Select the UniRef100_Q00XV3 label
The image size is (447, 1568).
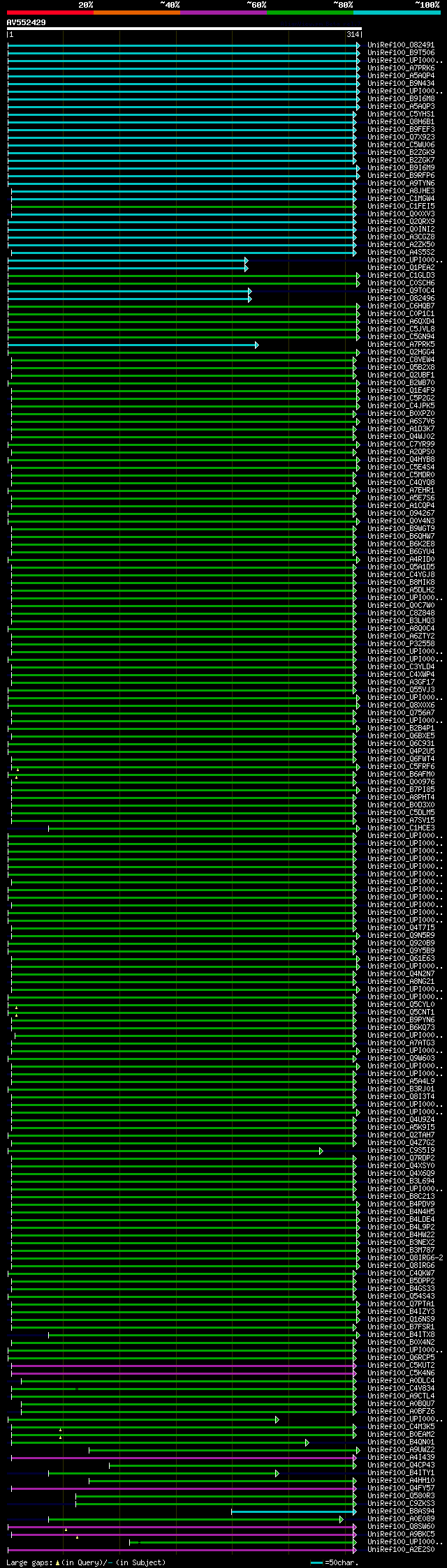(401, 214)
